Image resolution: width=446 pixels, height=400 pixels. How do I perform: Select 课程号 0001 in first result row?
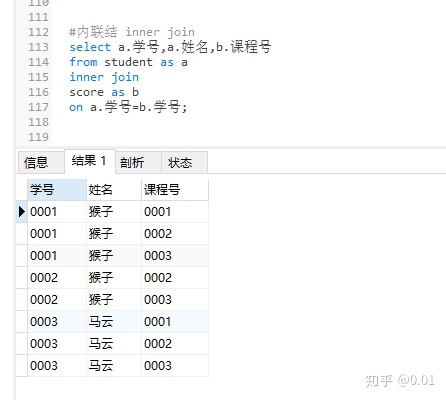click(x=175, y=212)
